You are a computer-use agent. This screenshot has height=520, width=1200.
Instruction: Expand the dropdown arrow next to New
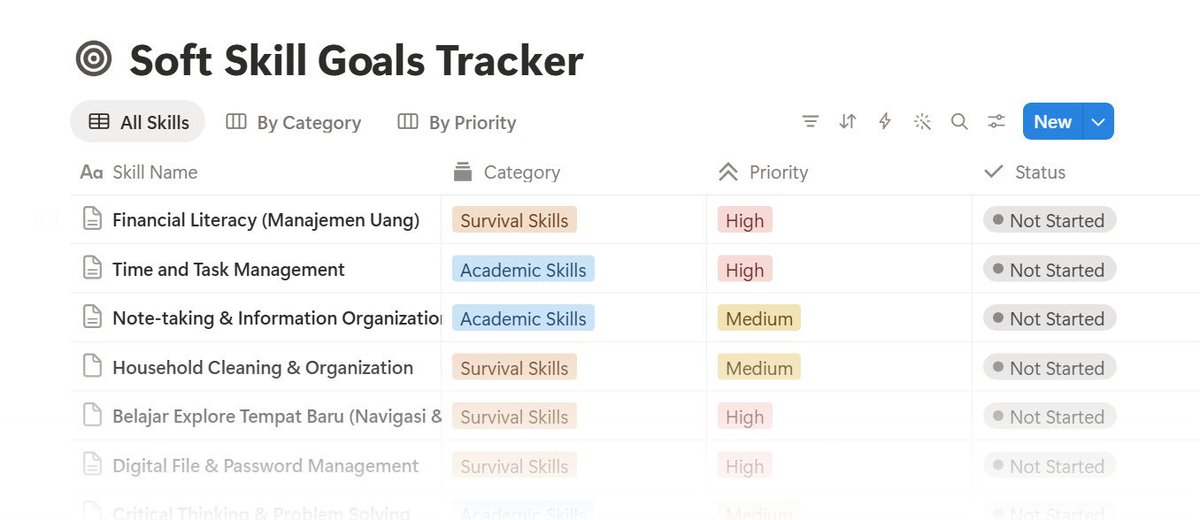click(x=1098, y=122)
